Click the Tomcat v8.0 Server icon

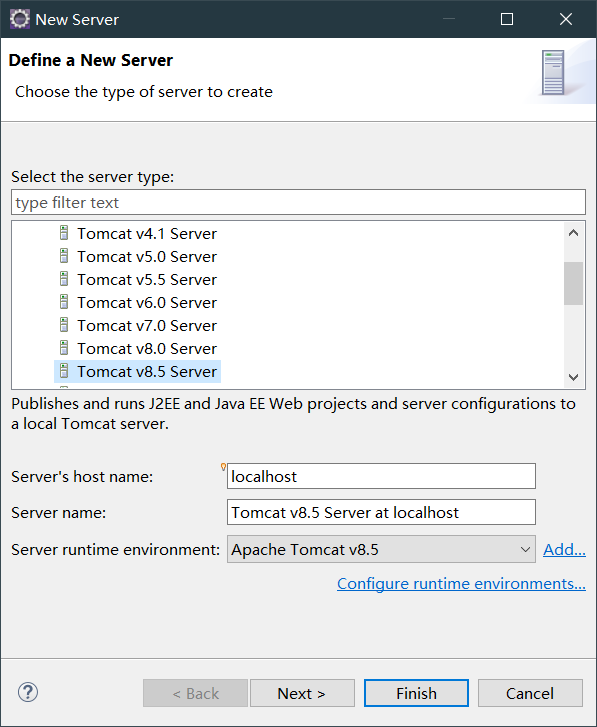click(64, 348)
